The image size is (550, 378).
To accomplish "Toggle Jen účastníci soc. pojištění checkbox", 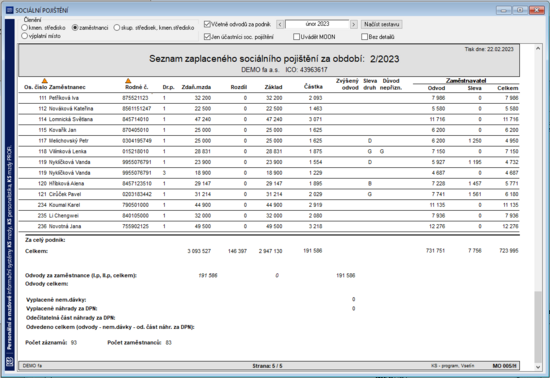I will coord(207,36).
